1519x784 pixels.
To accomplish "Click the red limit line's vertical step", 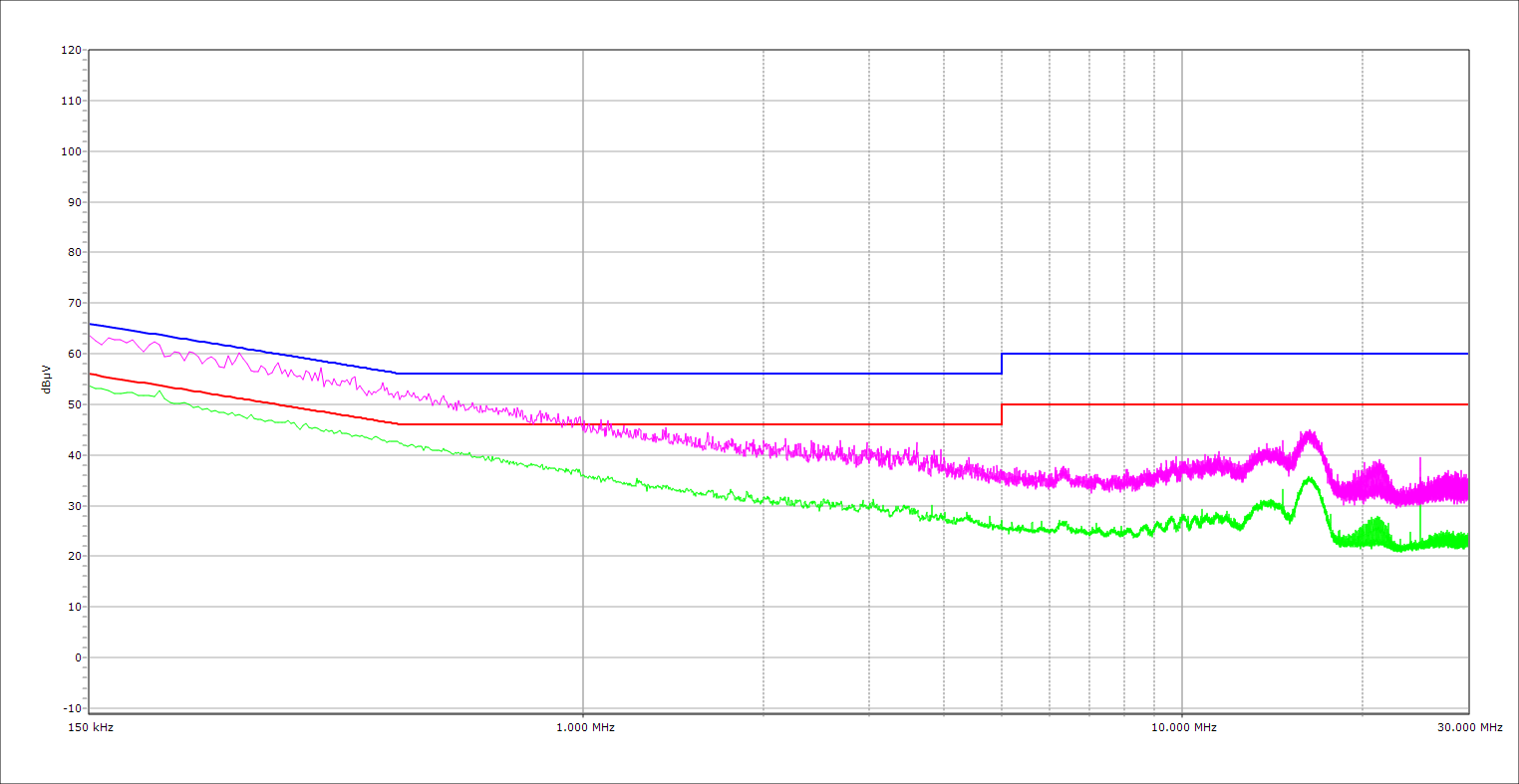I will (1002, 414).
